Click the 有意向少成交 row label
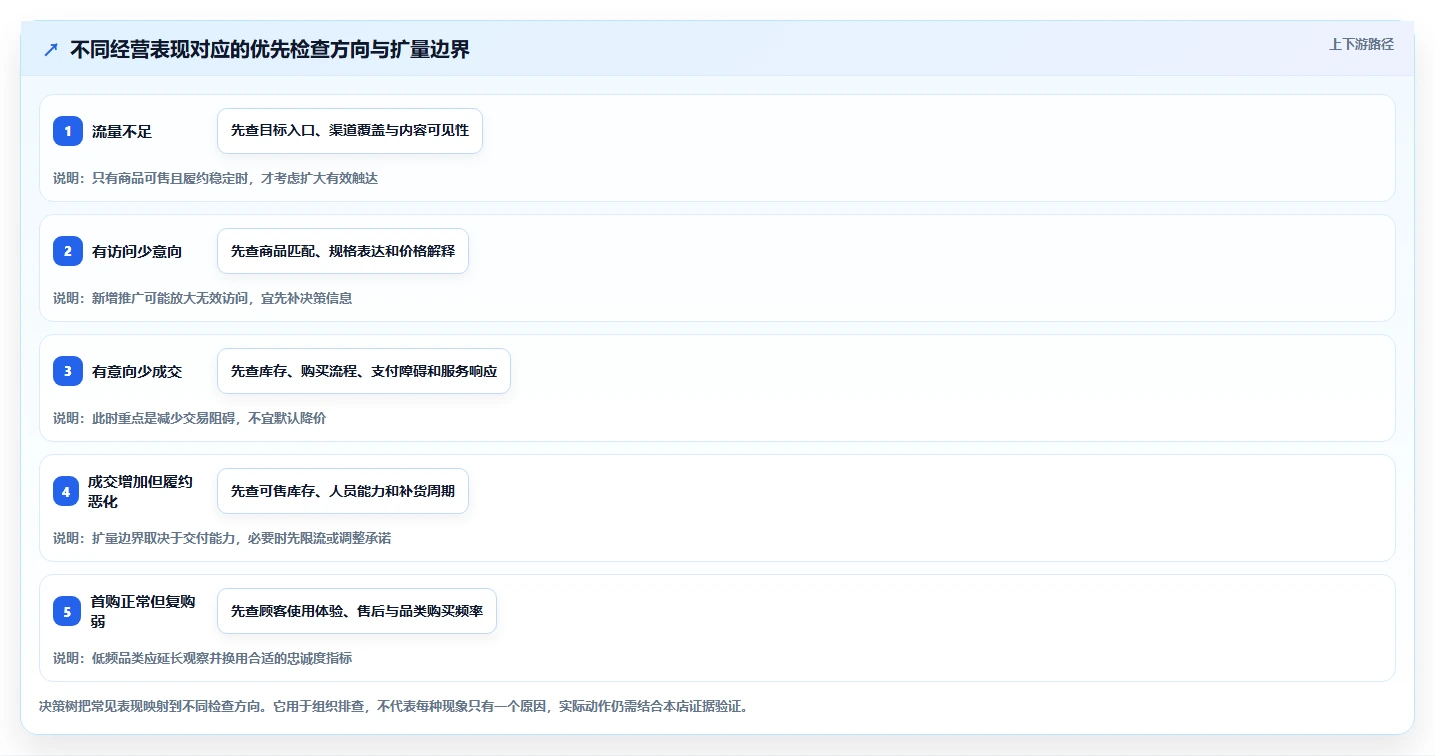This screenshot has height=756, width=1435. coord(137,371)
